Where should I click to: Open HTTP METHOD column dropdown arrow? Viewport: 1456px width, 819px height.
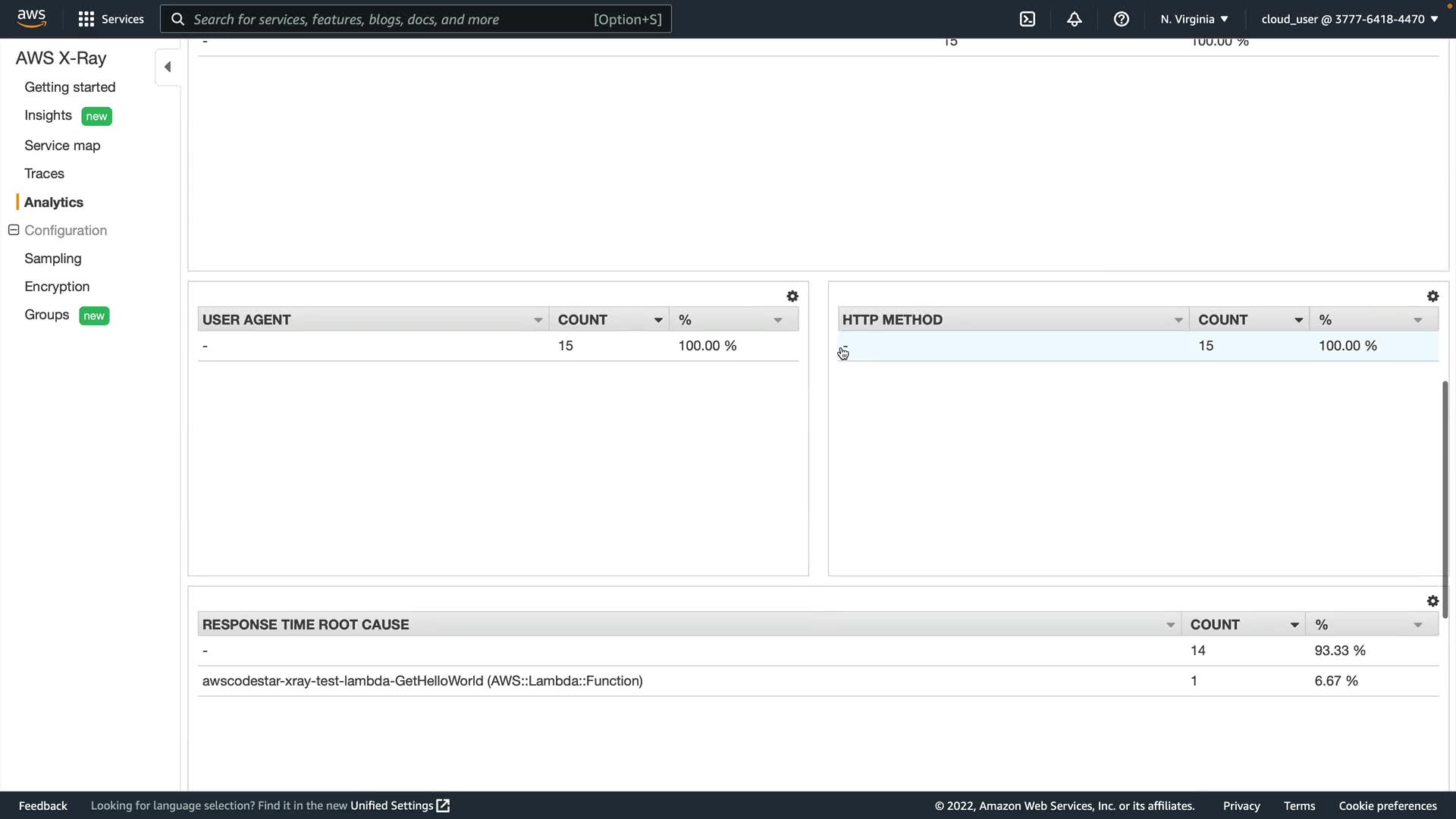click(x=1178, y=320)
